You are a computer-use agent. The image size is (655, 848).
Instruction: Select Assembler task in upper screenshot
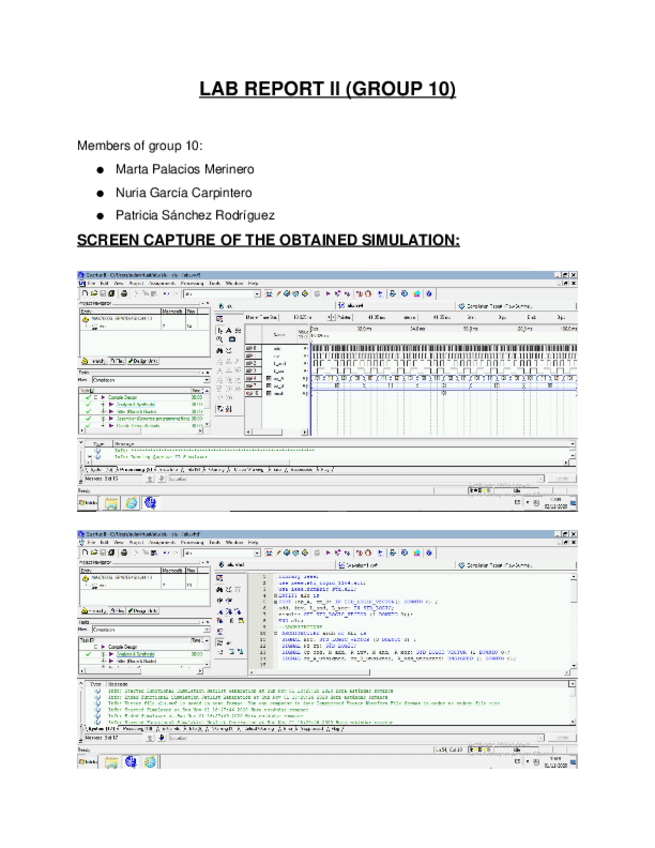153,419
